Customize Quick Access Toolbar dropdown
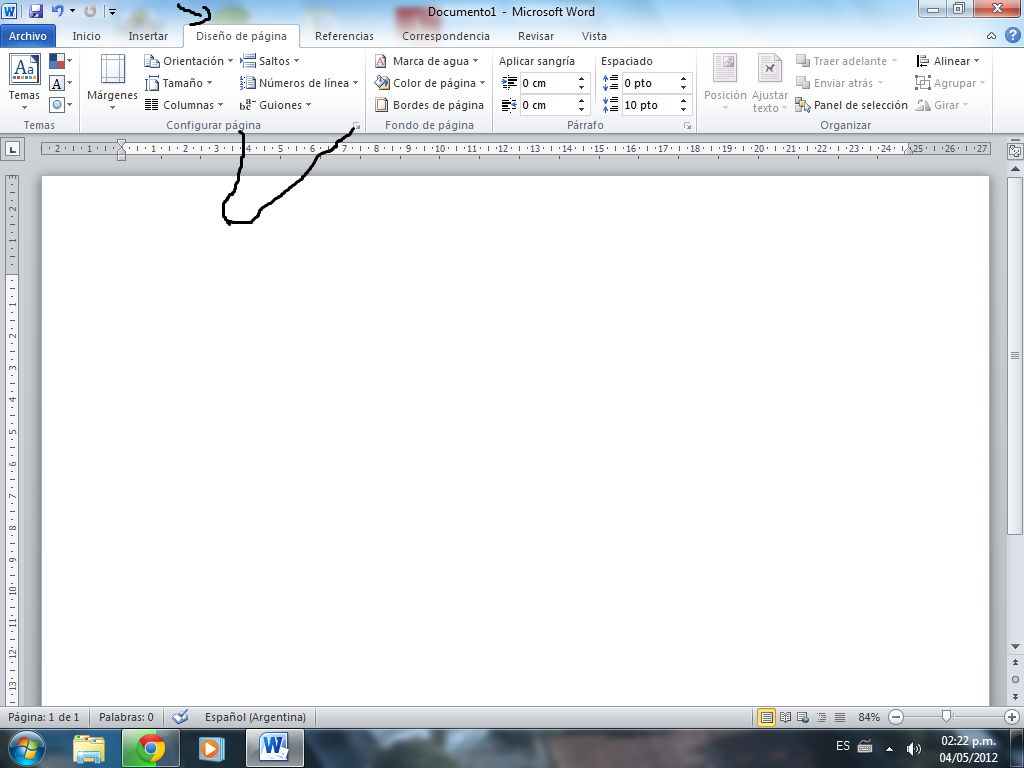 point(112,12)
